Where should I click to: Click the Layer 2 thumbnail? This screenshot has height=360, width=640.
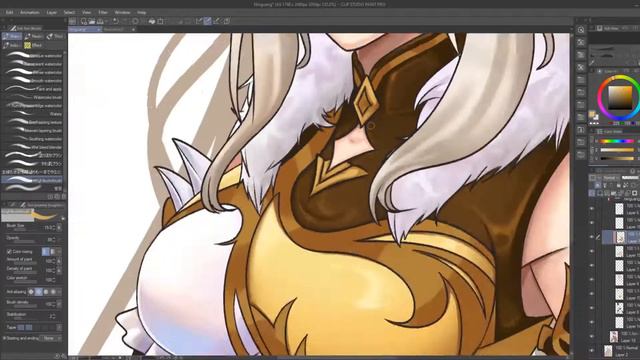(x=608, y=351)
